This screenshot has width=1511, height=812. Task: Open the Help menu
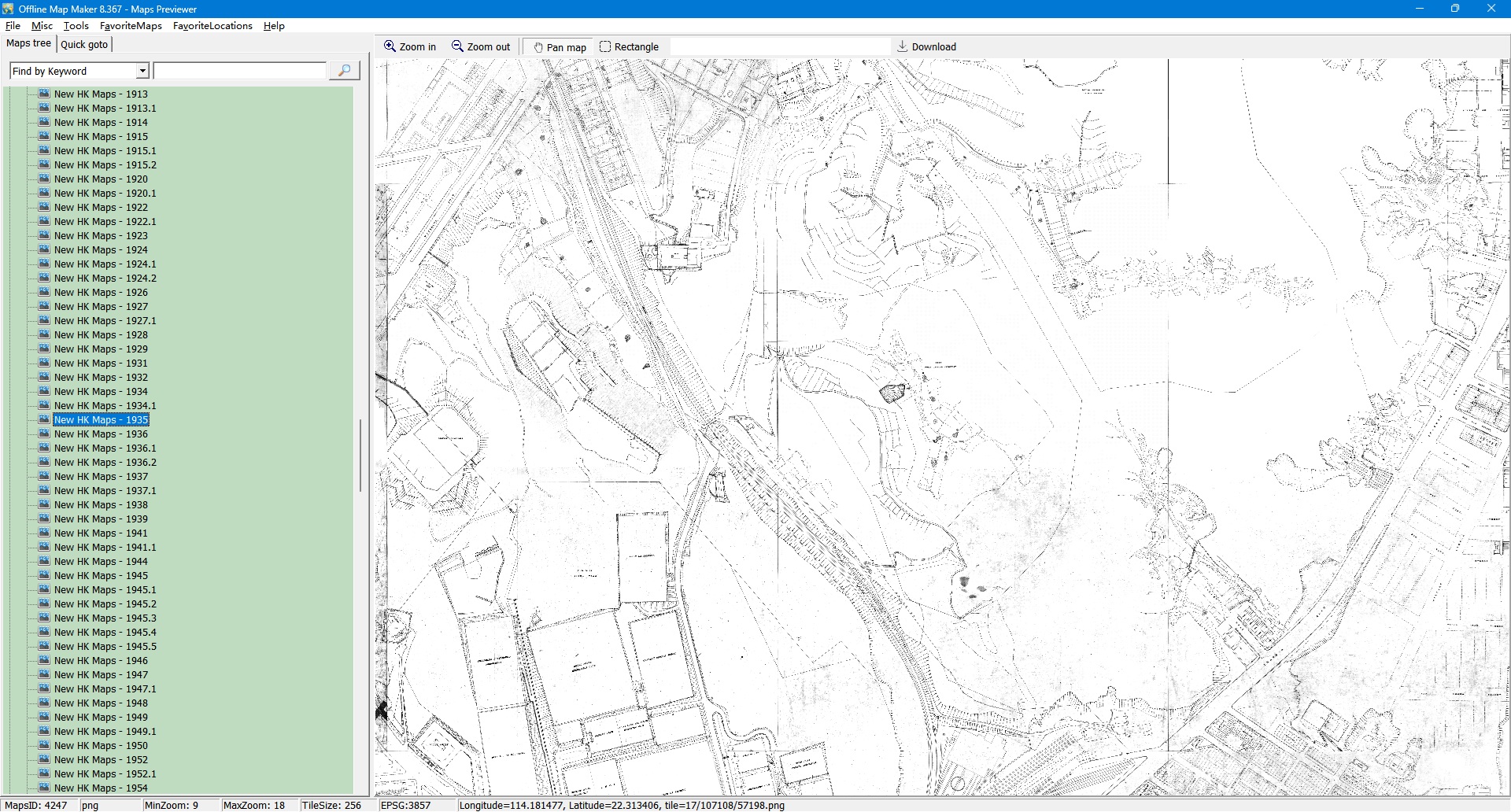click(x=274, y=26)
